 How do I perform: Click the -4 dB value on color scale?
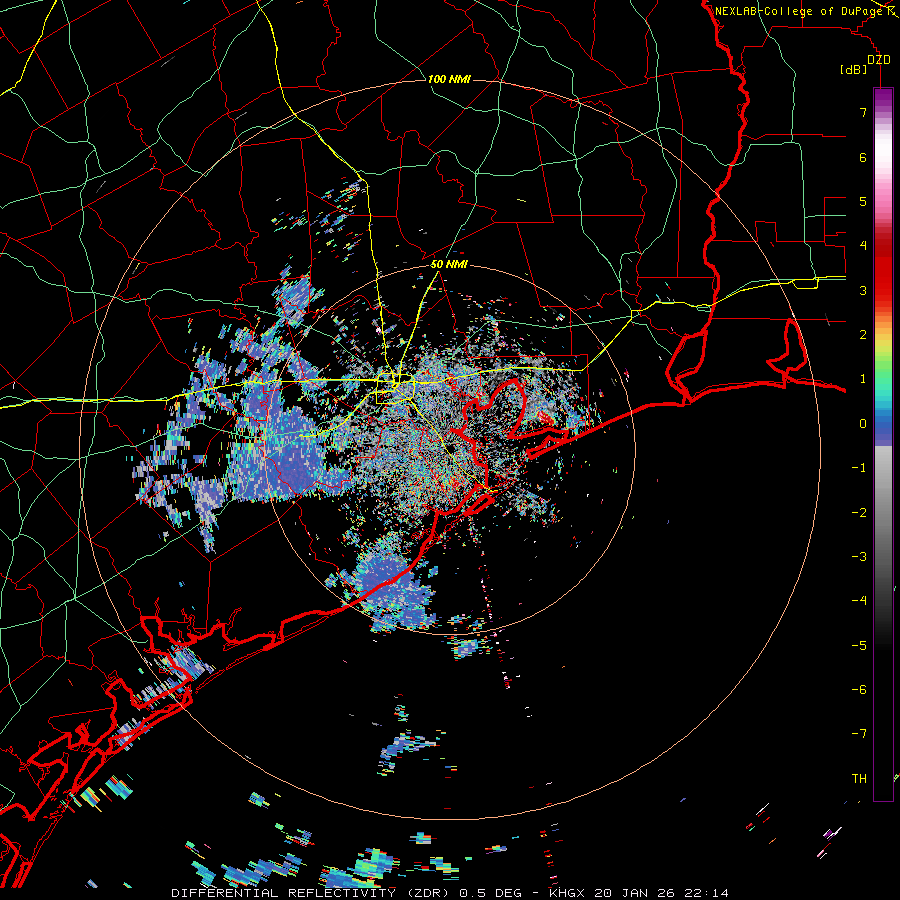(859, 601)
